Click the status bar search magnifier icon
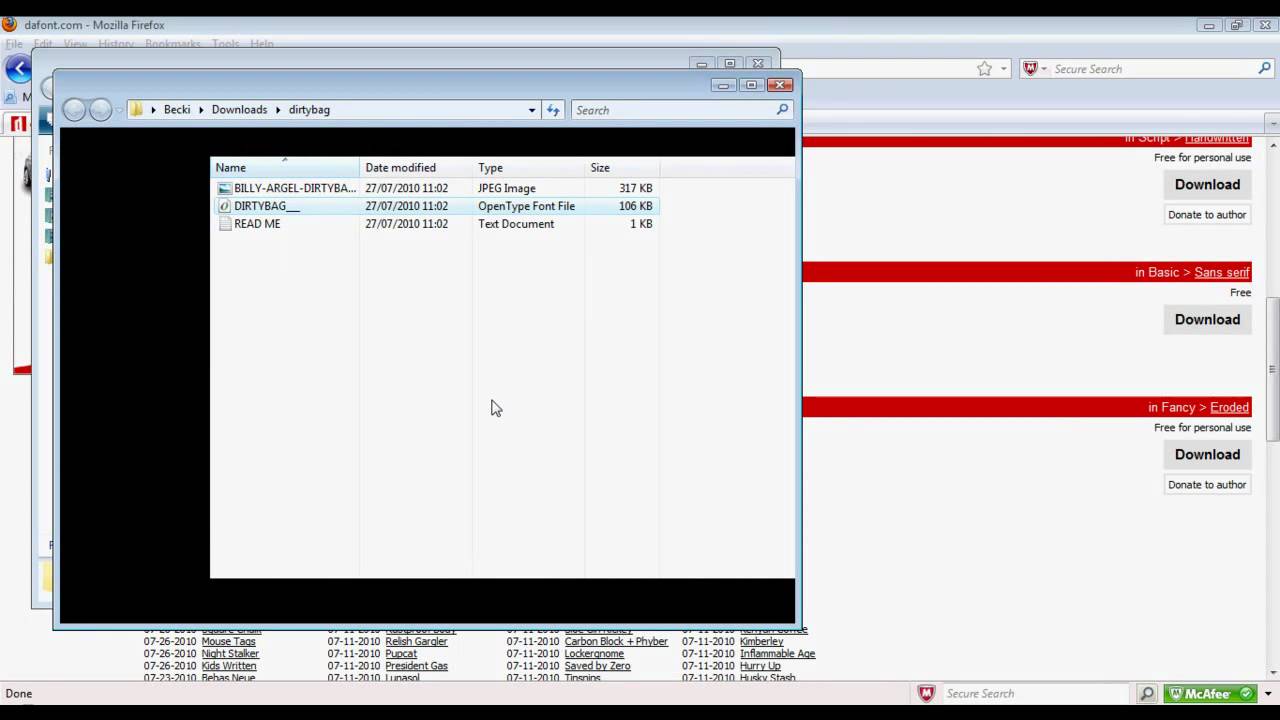This screenshot has width=1280, height=720. (1147, 693)
